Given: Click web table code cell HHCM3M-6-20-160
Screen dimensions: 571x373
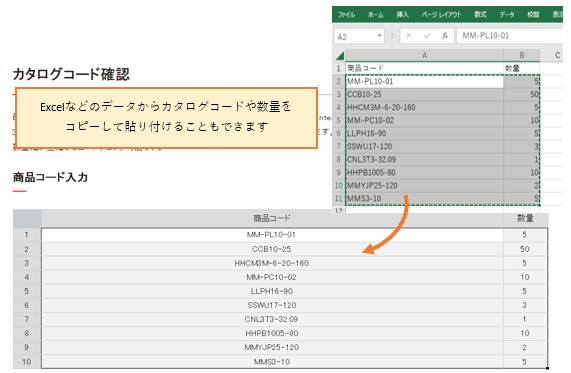Looking at the screenshot, I should (x=272, y=263).
